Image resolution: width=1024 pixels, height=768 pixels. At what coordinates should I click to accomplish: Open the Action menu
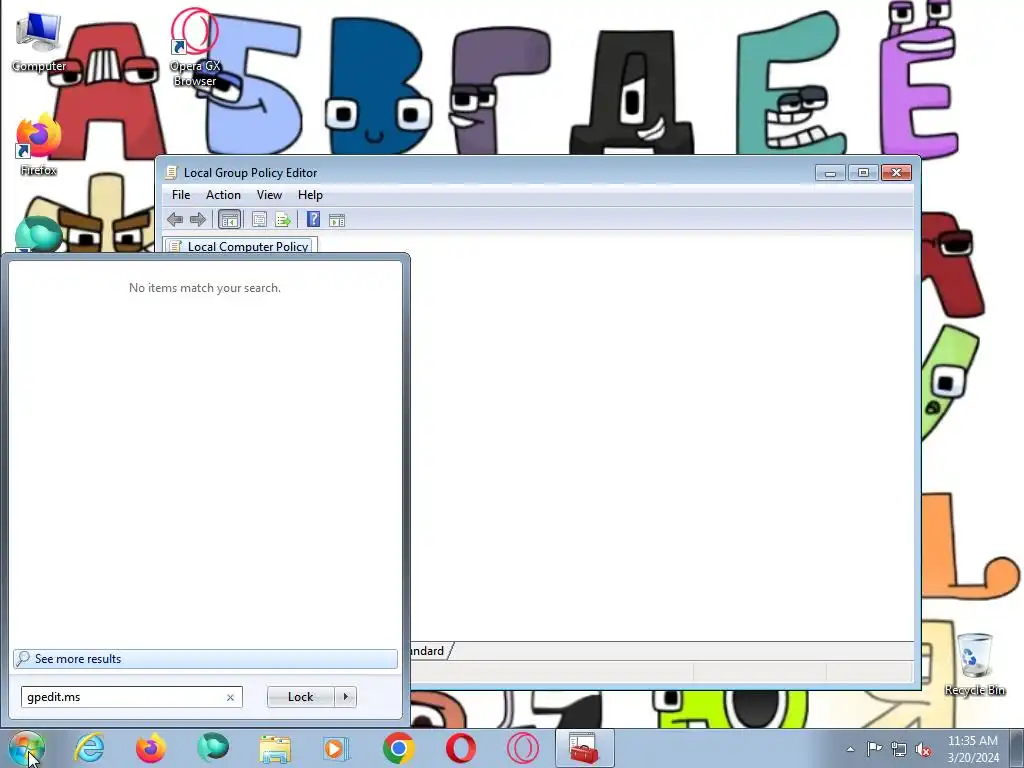coord(223,195)
